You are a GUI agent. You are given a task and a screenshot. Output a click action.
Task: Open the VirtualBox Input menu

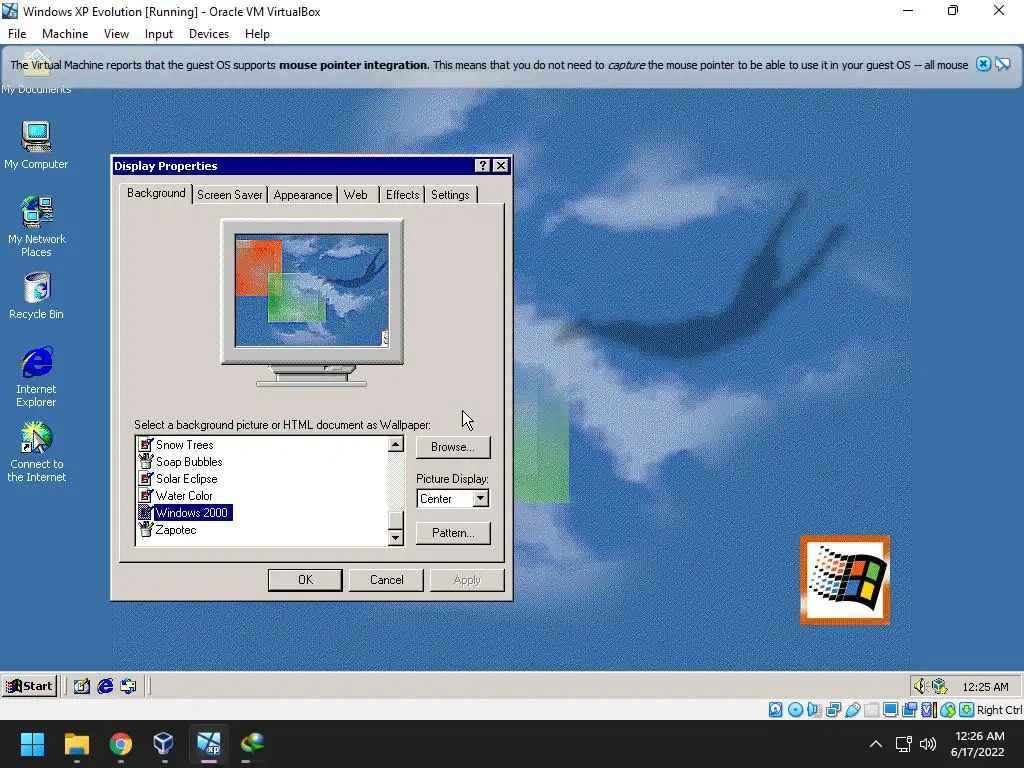point(159,34)
